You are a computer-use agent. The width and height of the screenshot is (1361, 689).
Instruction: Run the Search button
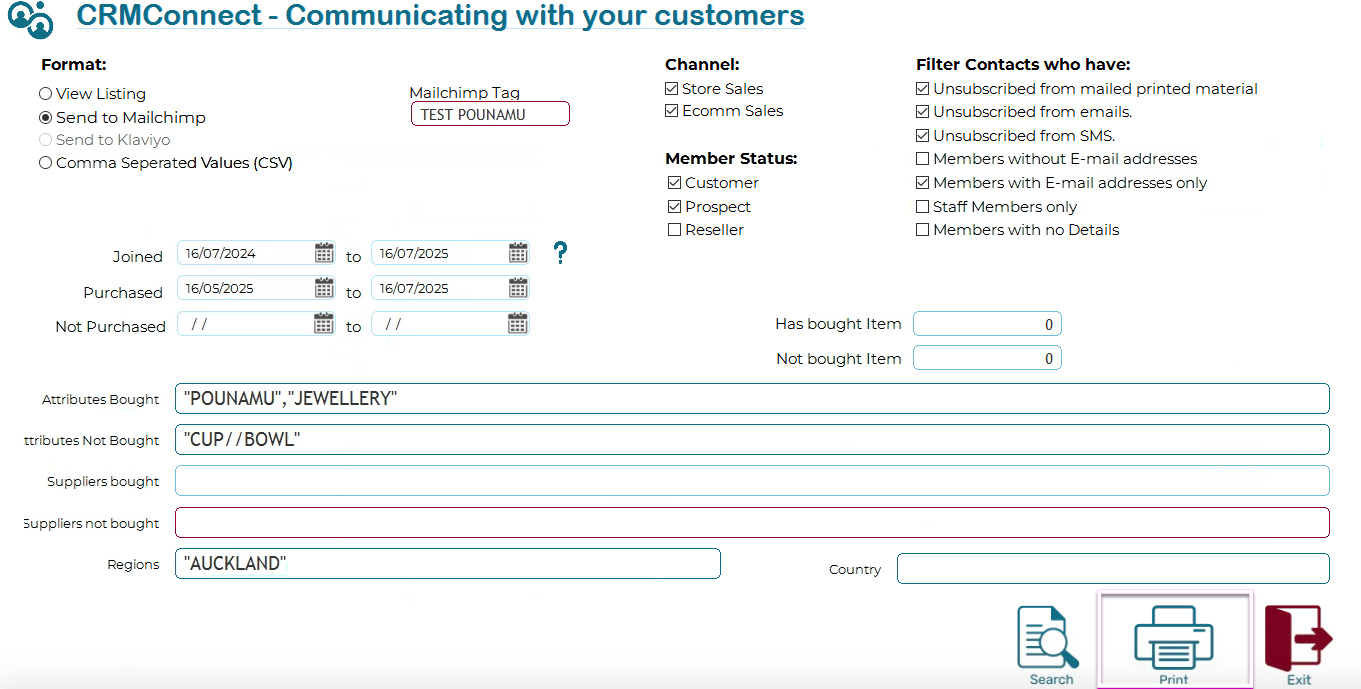tap(1049, 645)
